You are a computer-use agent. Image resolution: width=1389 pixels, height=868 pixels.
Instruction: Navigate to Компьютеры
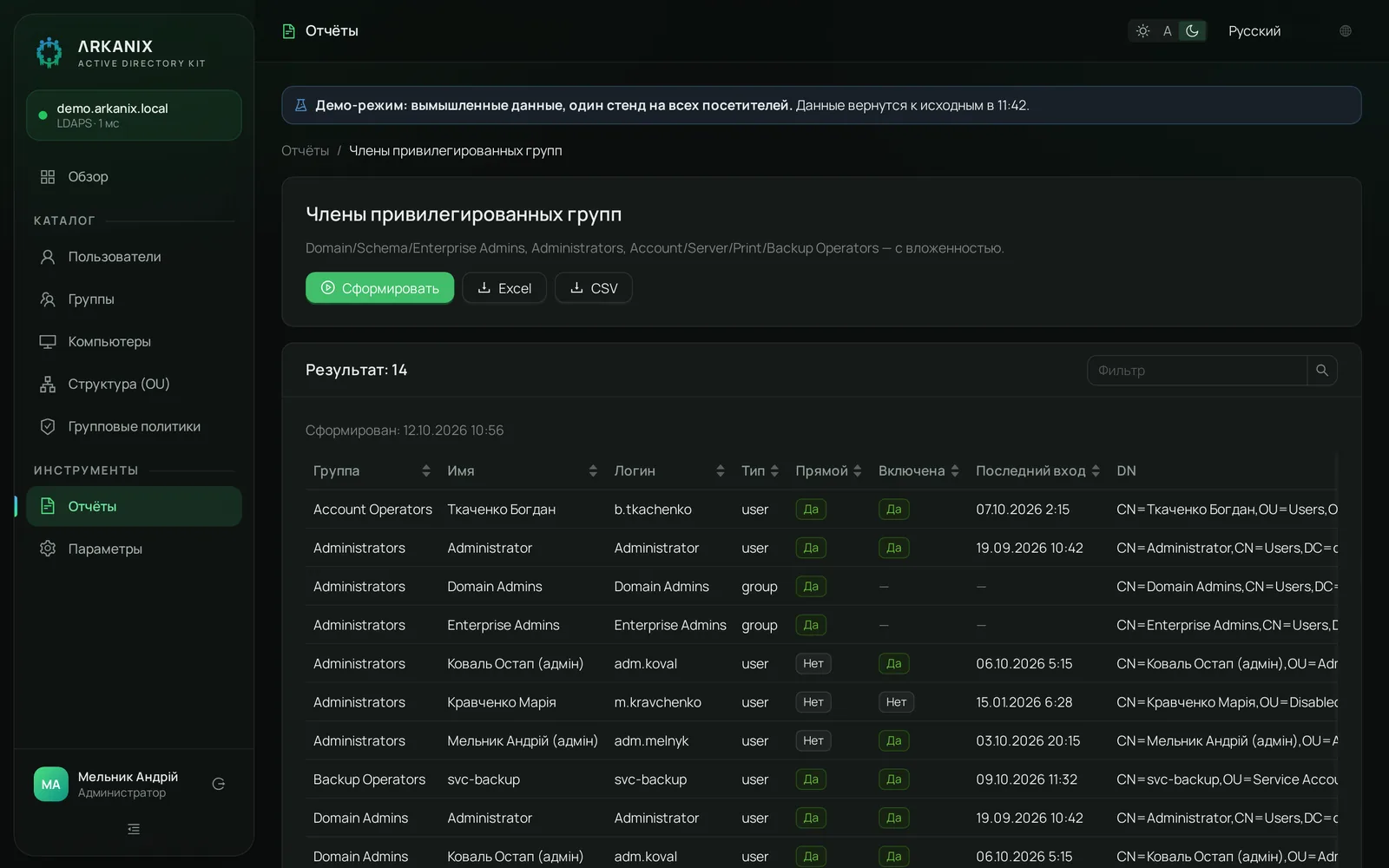pos(134,342)
